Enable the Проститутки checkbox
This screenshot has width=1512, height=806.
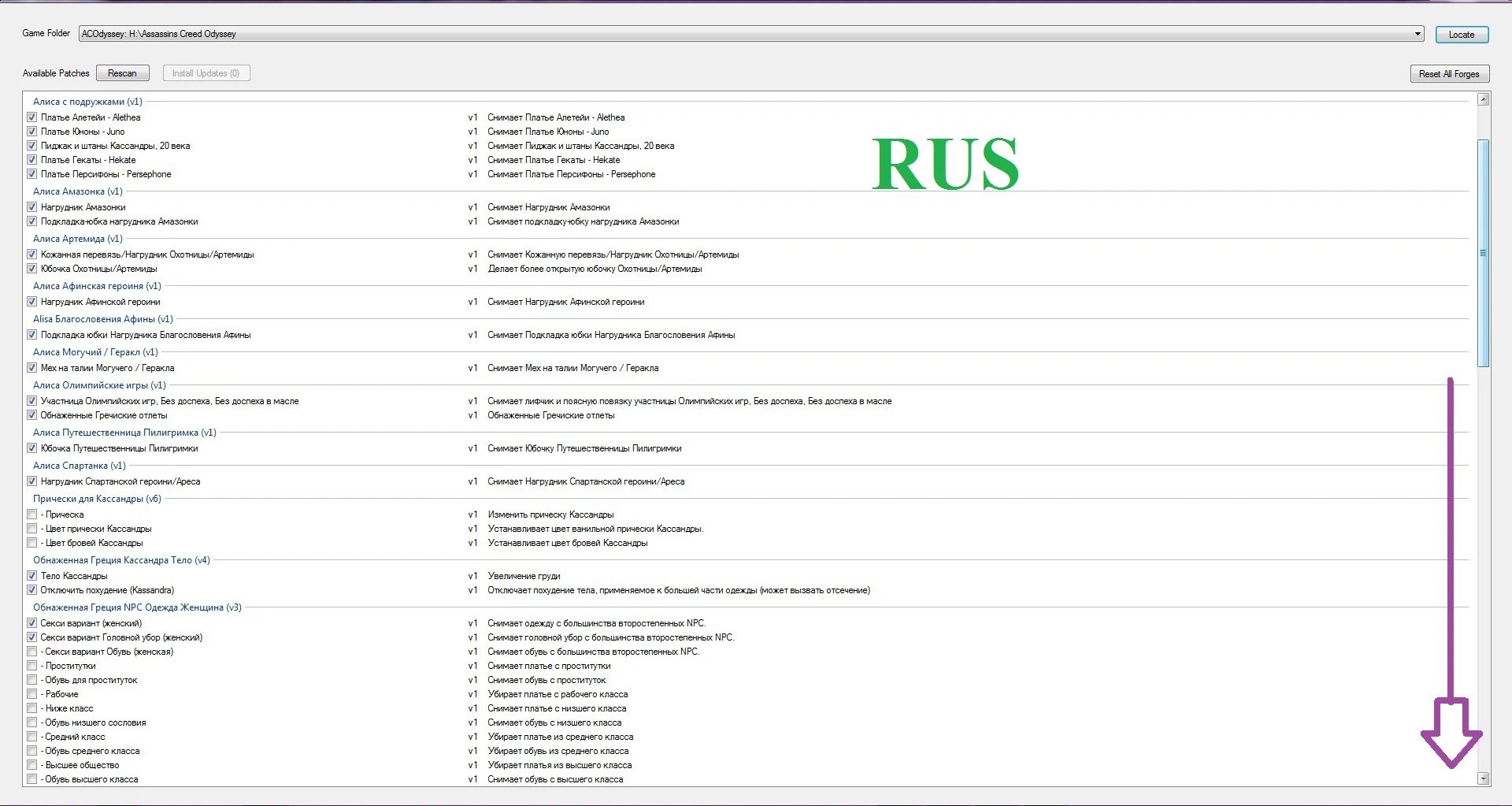pyautogui.click(x=32, y=666)
